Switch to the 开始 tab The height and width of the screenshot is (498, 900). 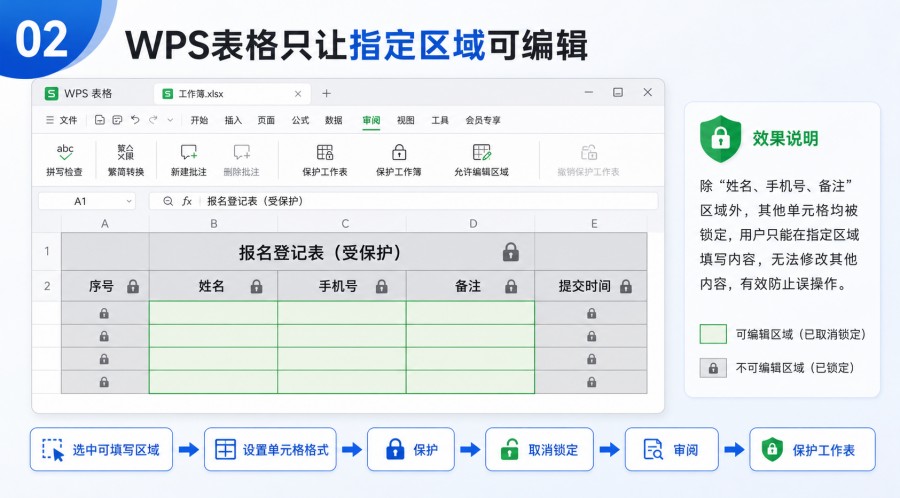click(x=199, y=120)
